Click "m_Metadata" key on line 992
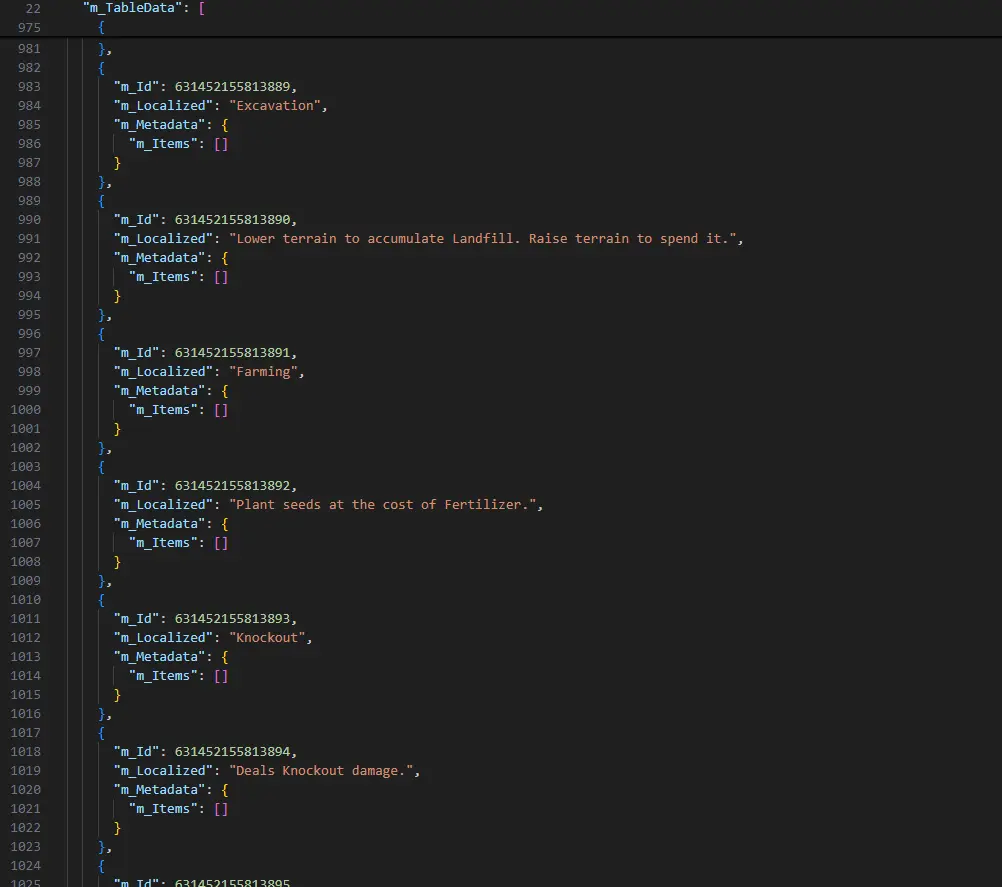The height and width of the screenshot is (887, 1002). tap(159, 258)
